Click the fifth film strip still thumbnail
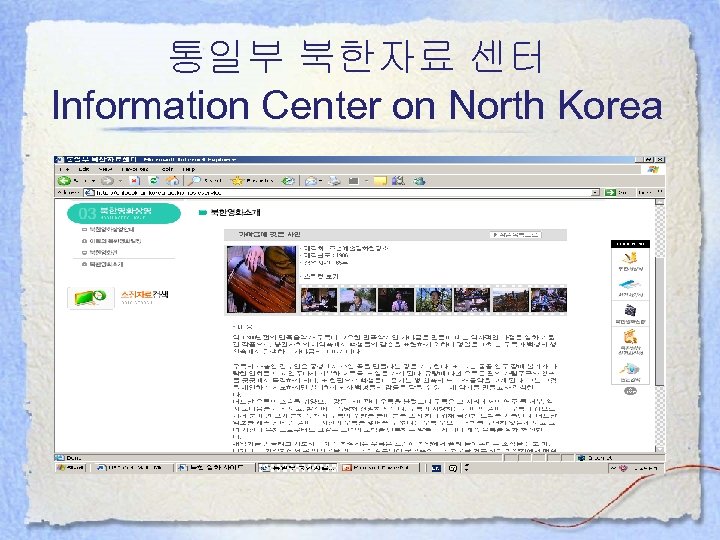This screenshot has height=540, width=720. (472, 300)
